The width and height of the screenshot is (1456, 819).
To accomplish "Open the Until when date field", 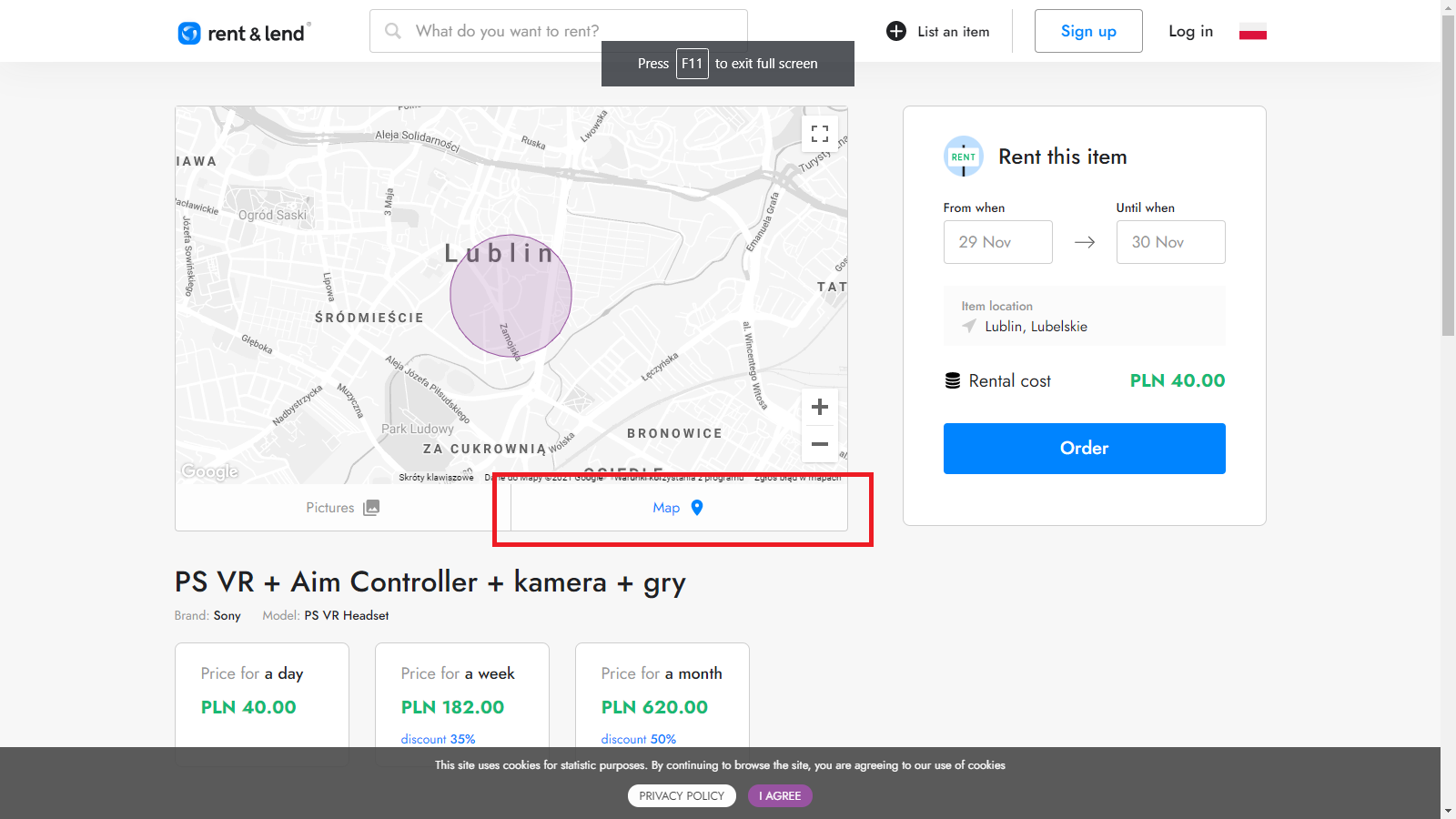I will pos(1171,242).
